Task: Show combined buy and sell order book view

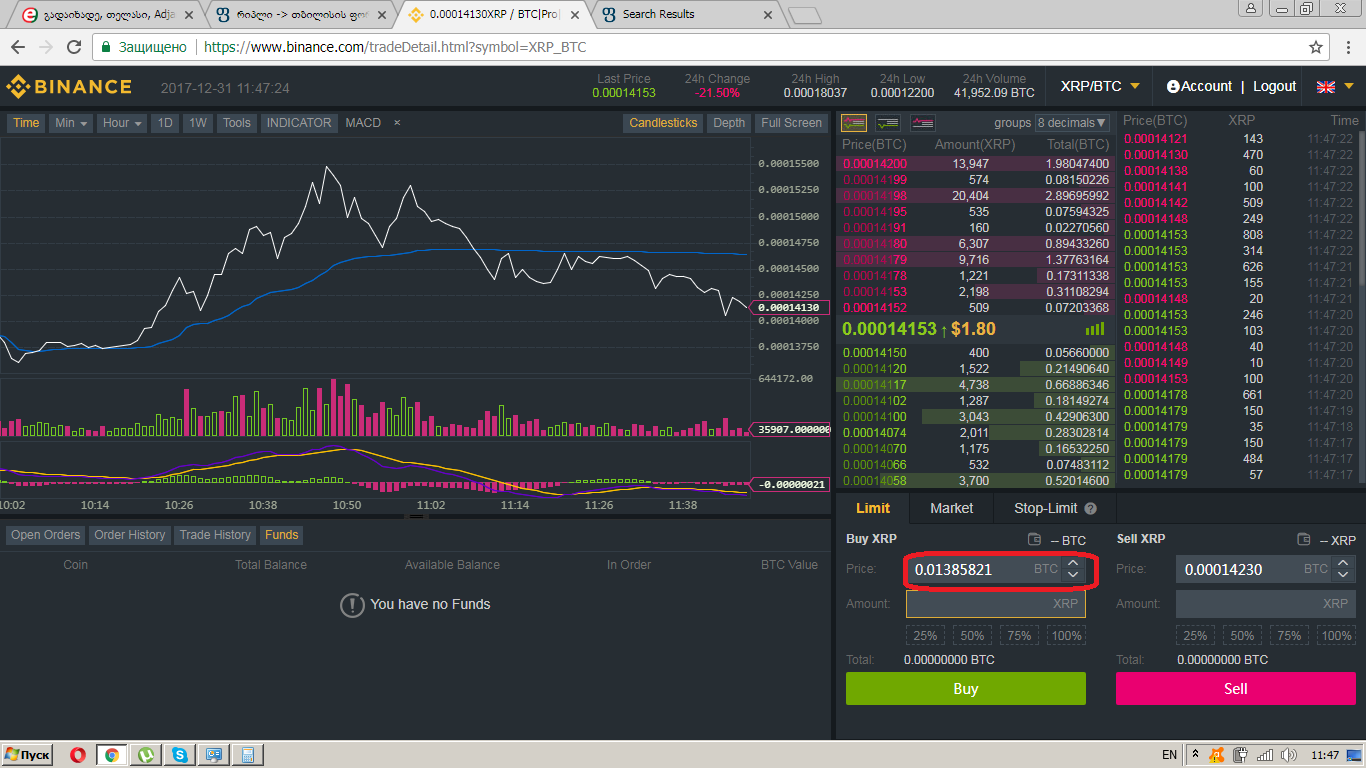Action: [x=854, y=123]
